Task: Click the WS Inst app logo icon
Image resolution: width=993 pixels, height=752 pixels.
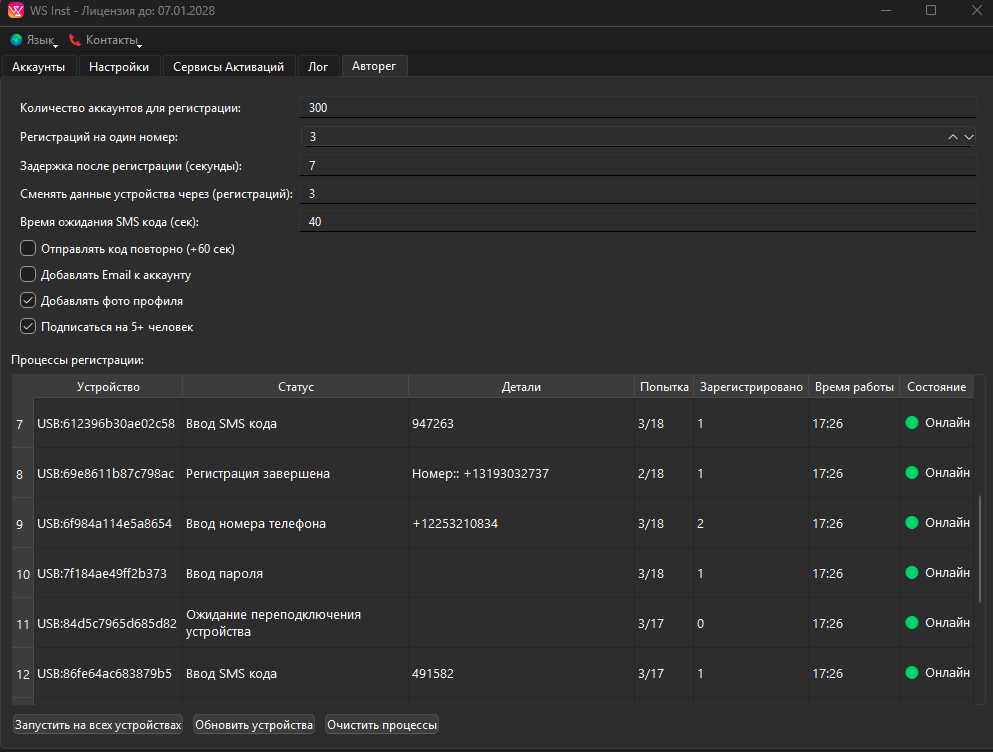Action: [16, 11]
